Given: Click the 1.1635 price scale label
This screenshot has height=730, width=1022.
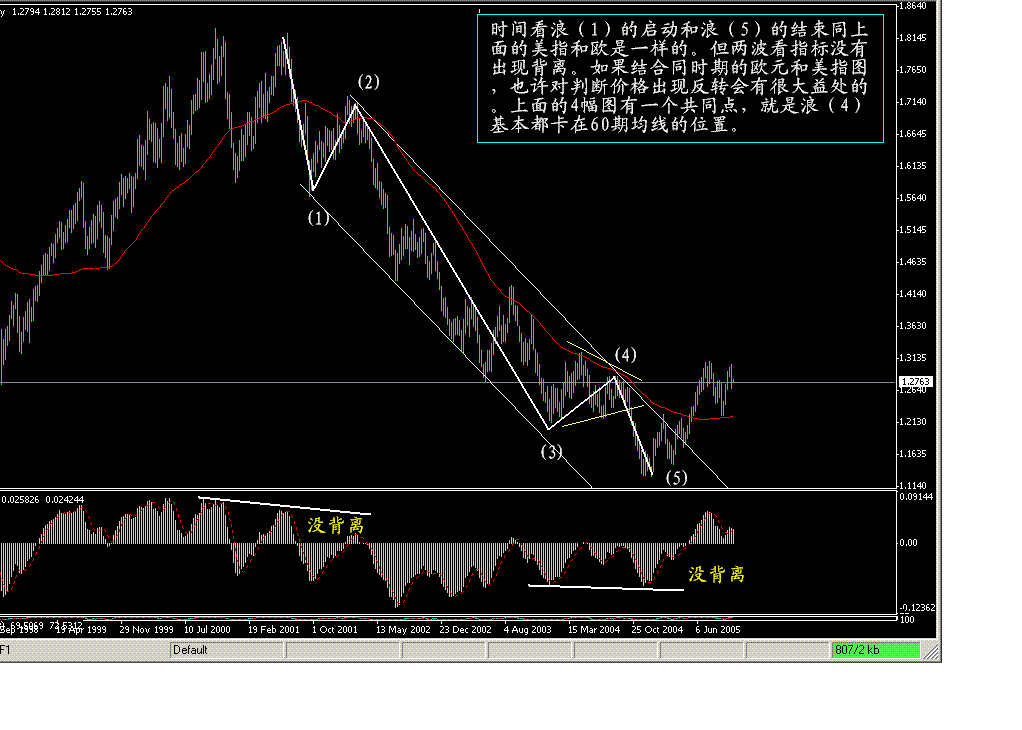Looking at the screenshot, I should tap(913, 453).
